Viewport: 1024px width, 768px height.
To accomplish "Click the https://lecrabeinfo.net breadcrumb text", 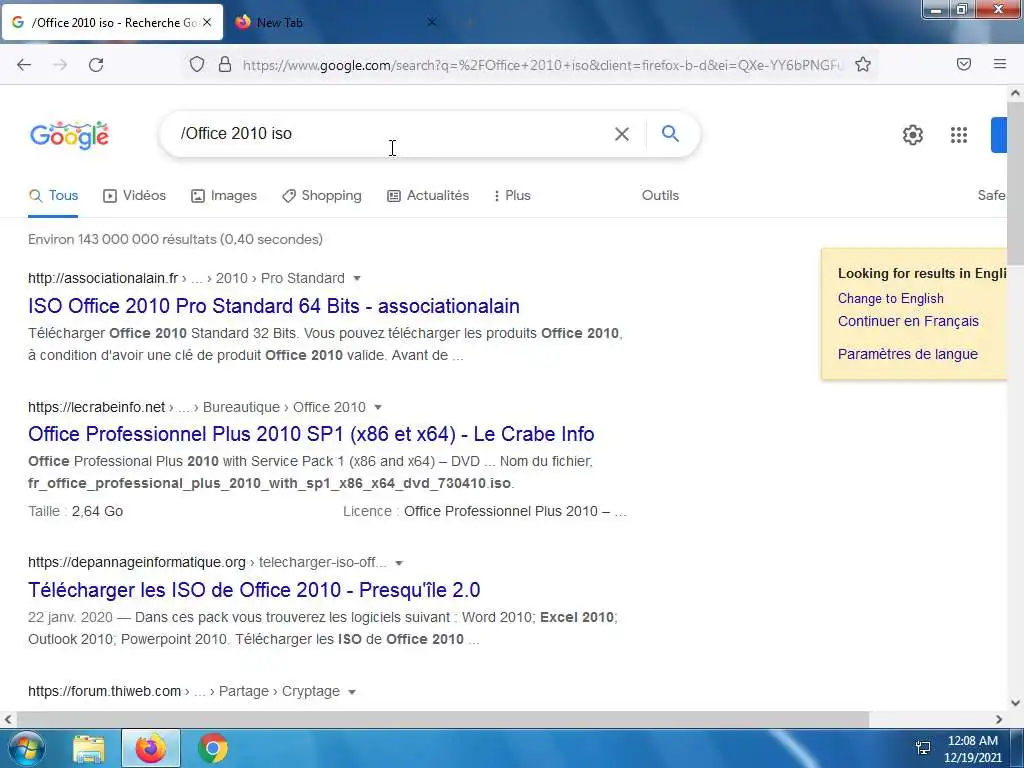I will coord(97,408).
